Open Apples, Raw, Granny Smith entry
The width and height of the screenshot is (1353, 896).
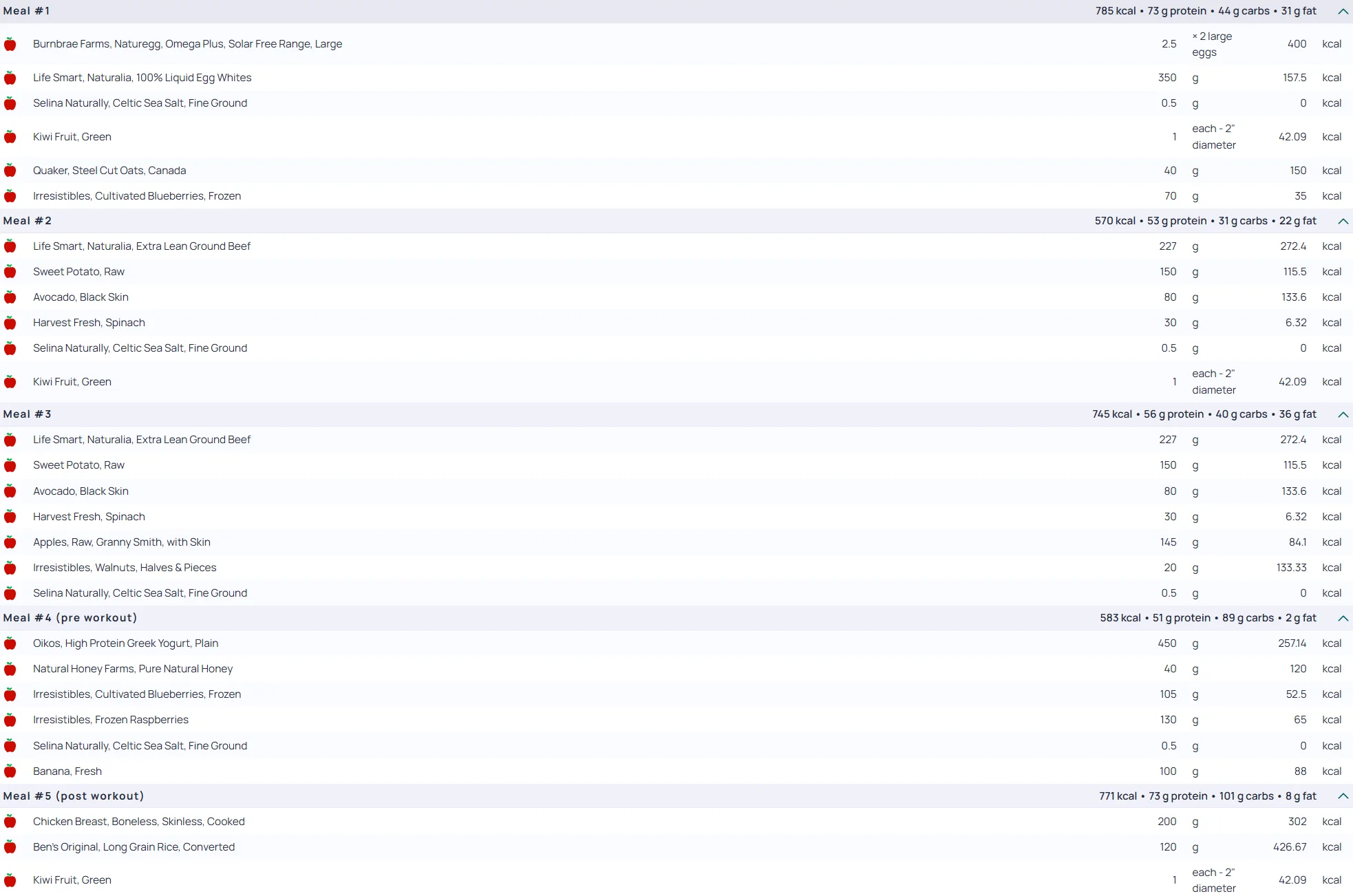pyautogui.click(x=122, y=542)
